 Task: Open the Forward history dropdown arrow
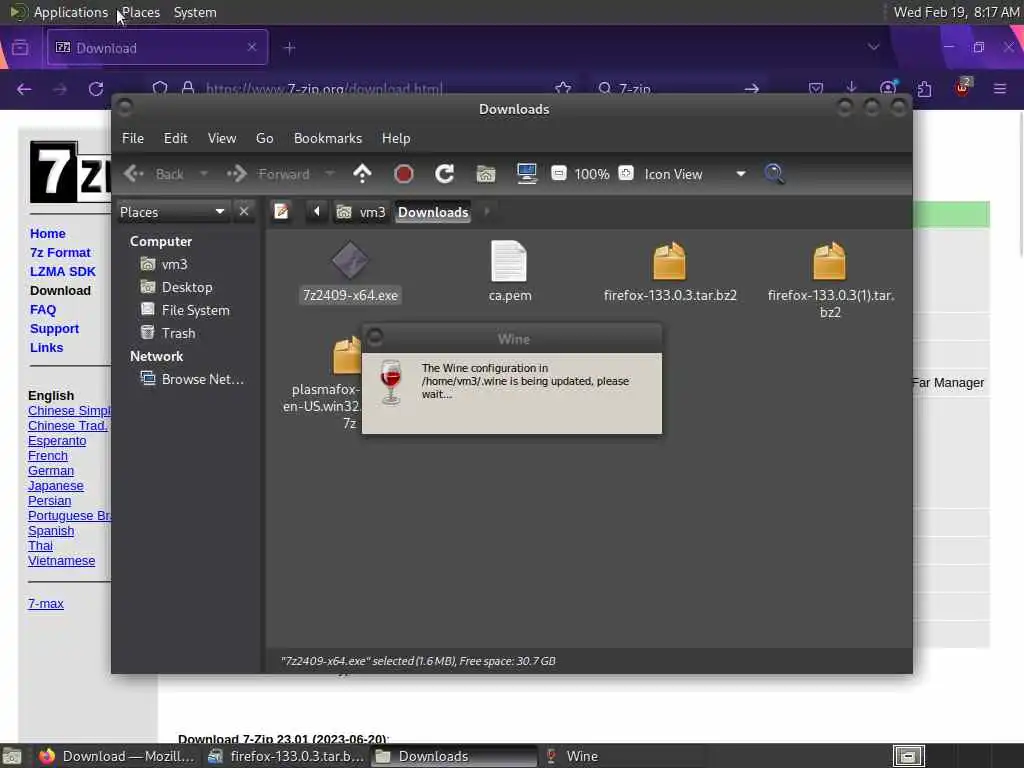click(x=330, y=174)
